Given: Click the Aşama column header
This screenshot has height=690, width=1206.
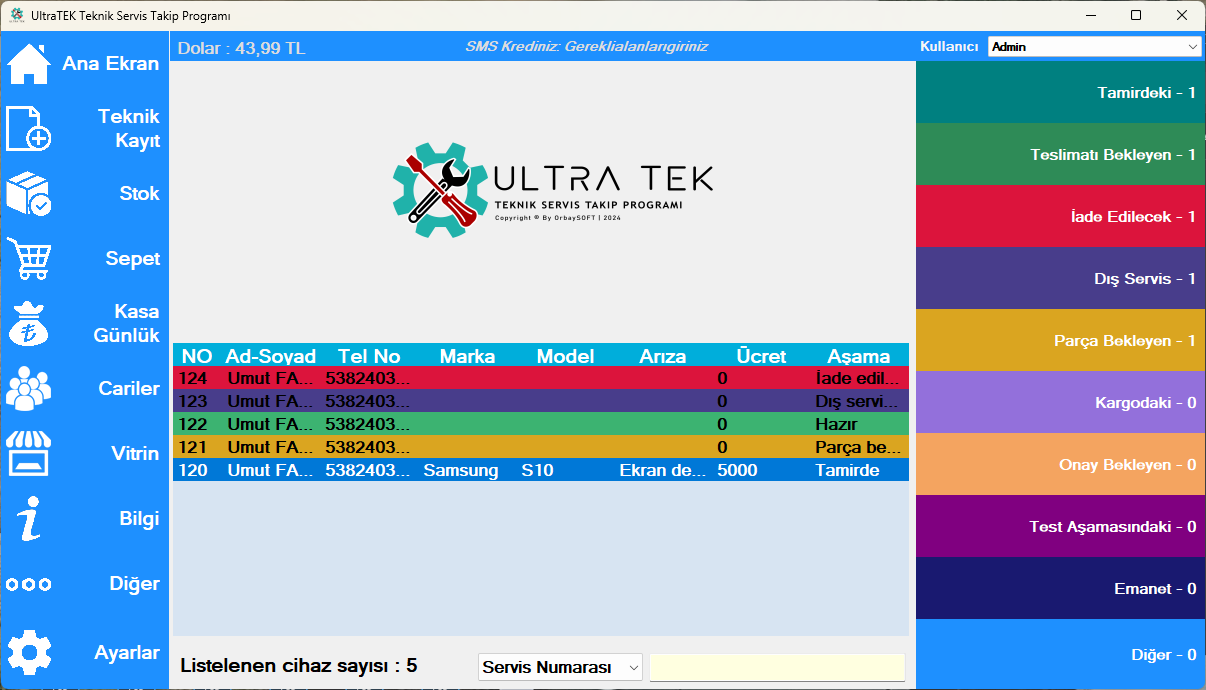Looking at the screenshot, I should click(858, 356).
